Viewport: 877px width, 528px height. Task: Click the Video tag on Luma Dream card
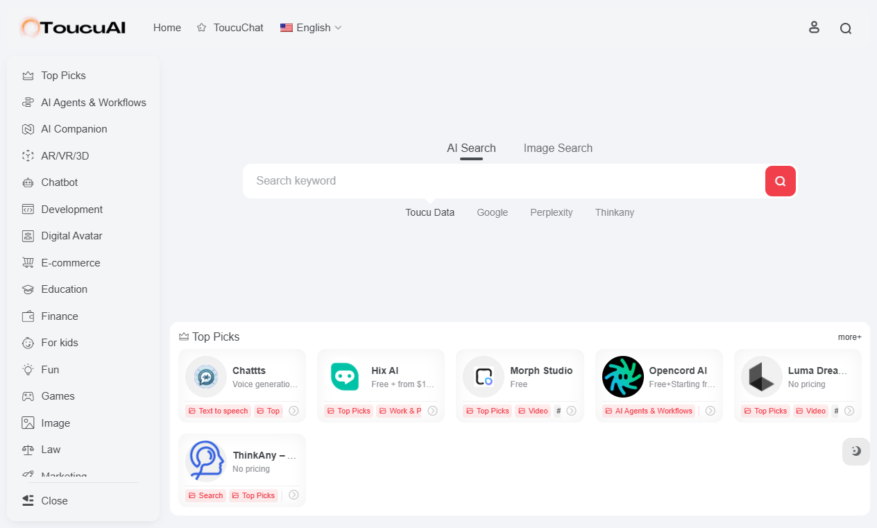(810, 411)
